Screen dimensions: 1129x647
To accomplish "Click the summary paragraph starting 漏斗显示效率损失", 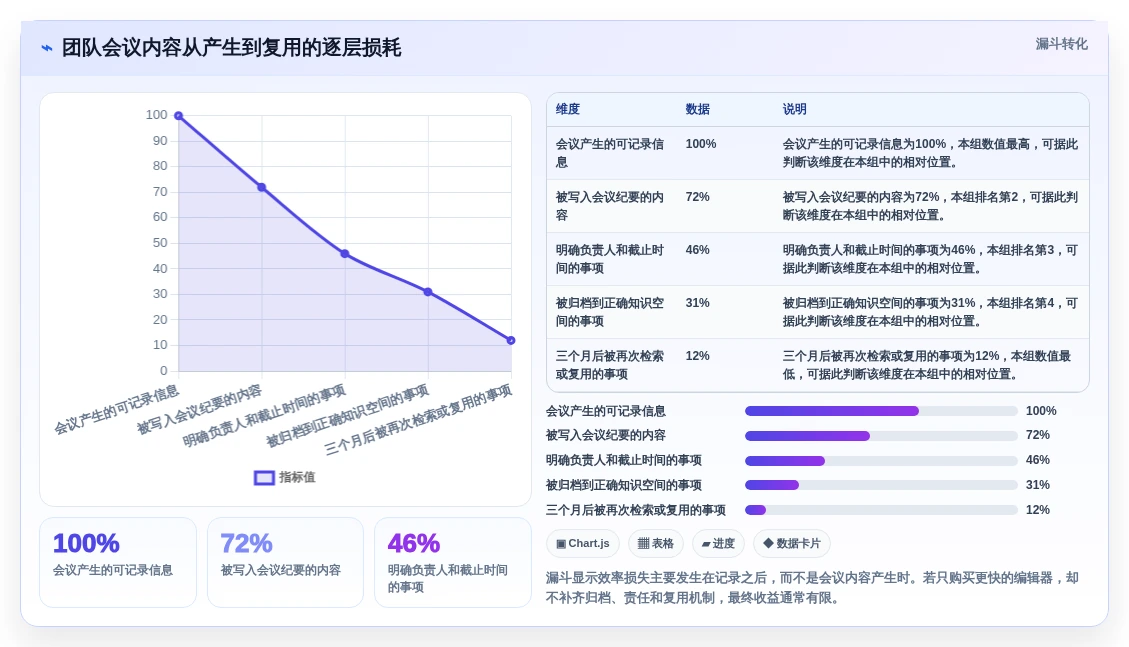I will click(x=812, y=588).
